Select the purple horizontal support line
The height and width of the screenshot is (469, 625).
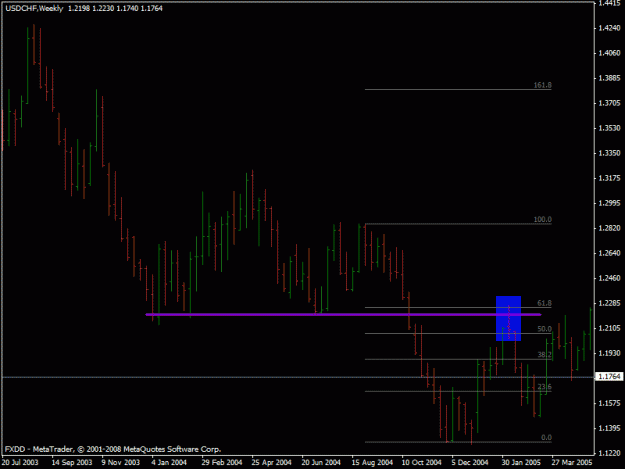[343, 314]
